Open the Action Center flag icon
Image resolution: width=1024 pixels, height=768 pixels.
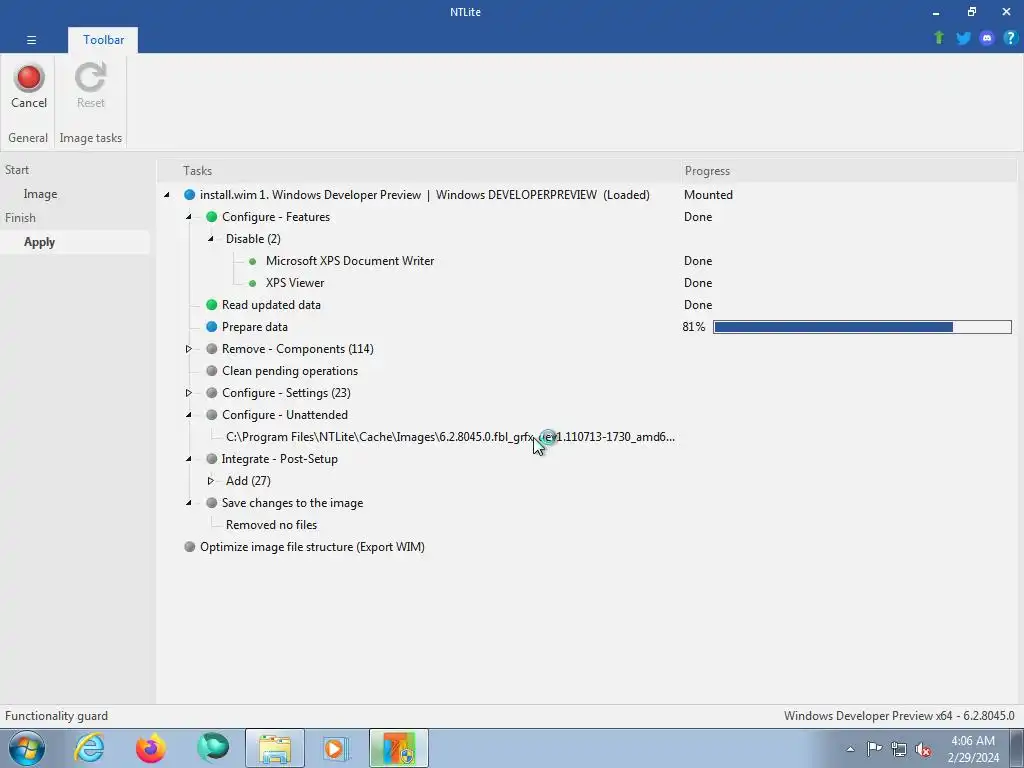click(x=874, y=748)
